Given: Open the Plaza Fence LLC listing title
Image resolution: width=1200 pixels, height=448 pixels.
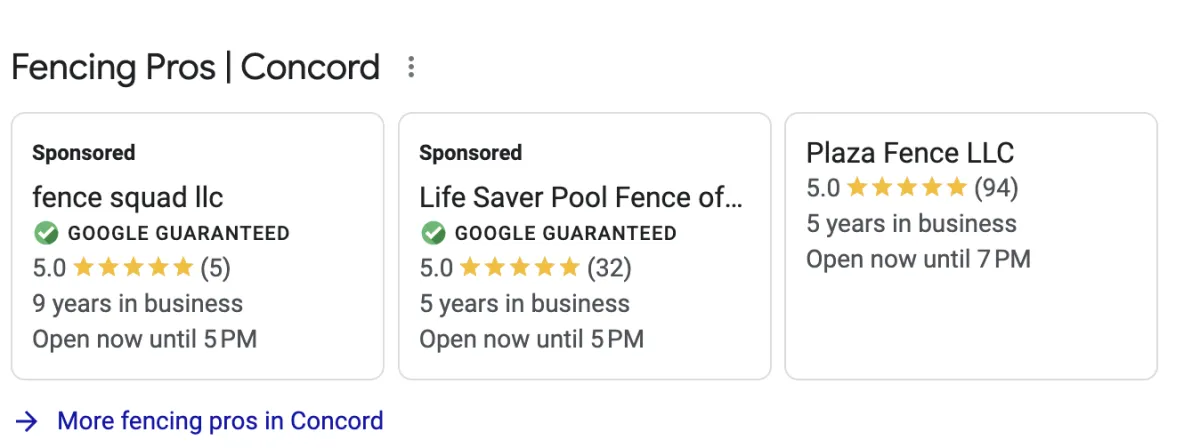Looking at the screenshot, I should point(910,153).
